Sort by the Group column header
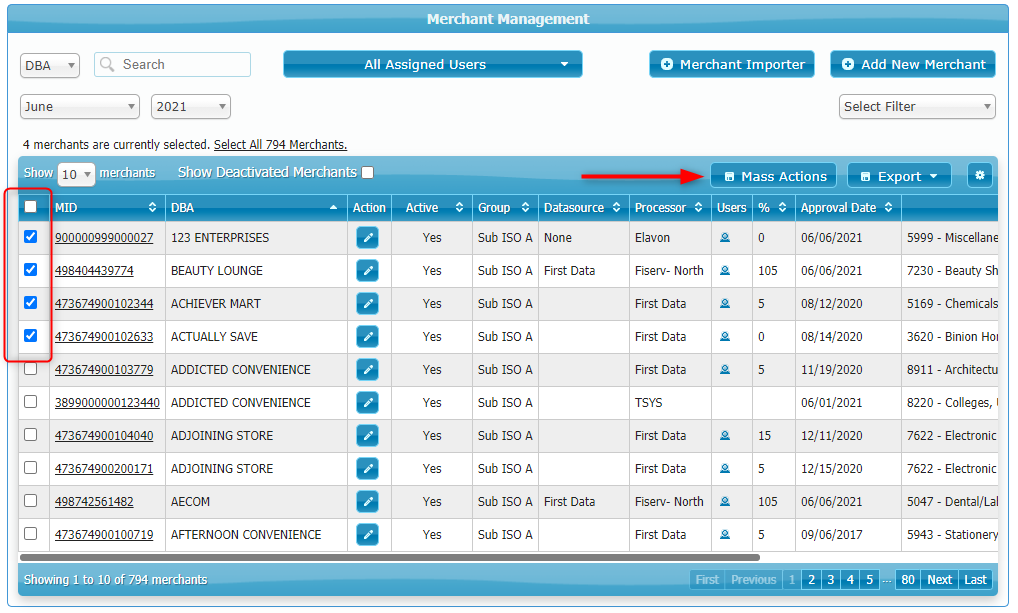This screenshot has height=613, width=1018. 504,208
